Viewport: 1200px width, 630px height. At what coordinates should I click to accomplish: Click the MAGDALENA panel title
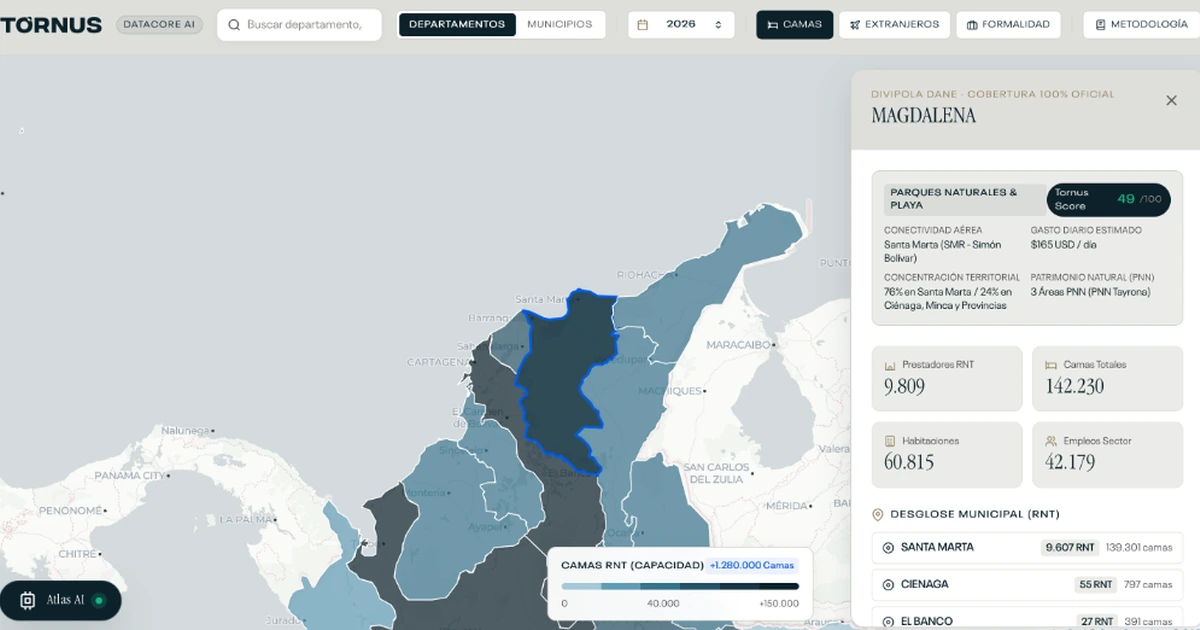tap(923, 116)
